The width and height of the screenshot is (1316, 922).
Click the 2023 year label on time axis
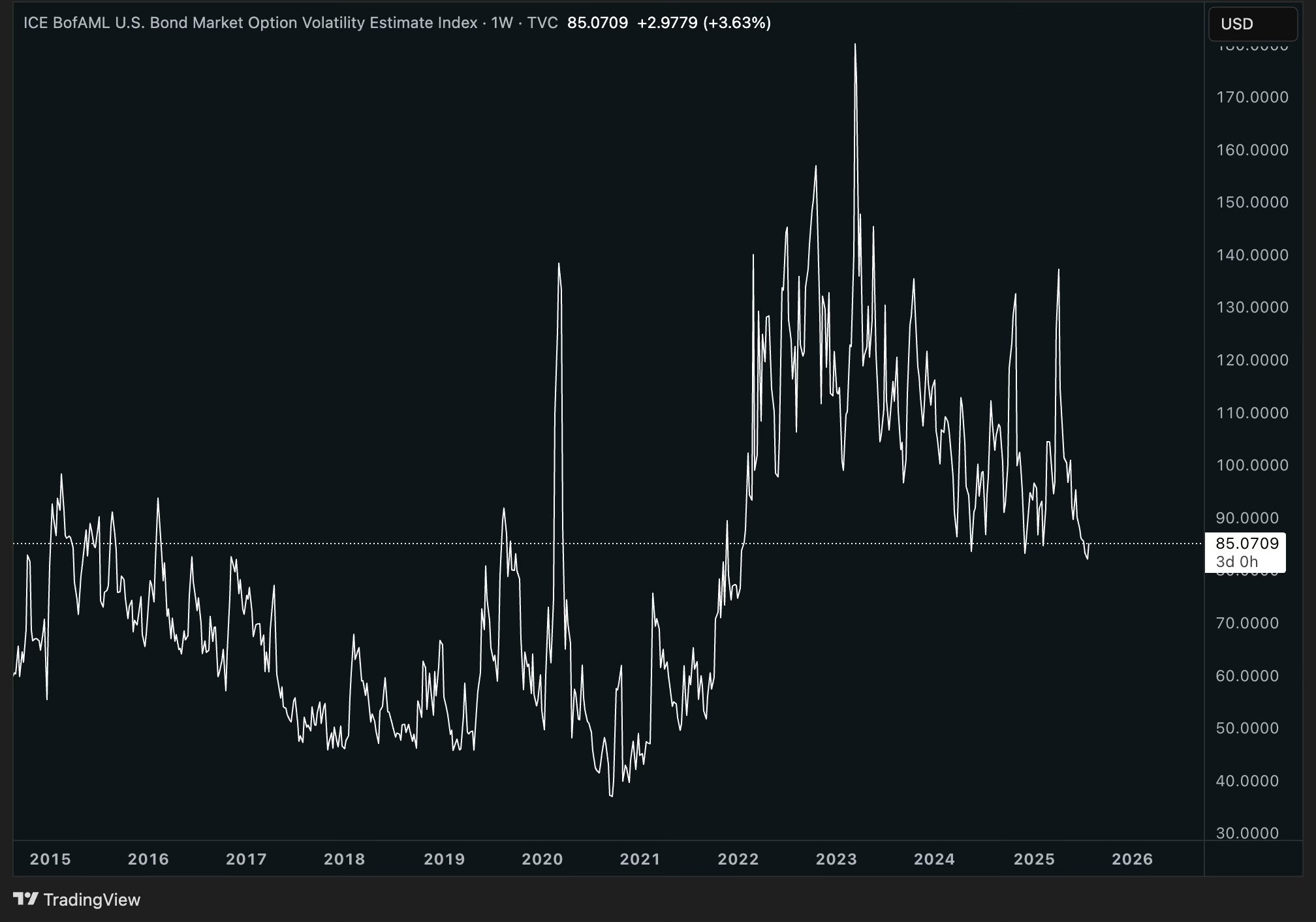point(836,859)
